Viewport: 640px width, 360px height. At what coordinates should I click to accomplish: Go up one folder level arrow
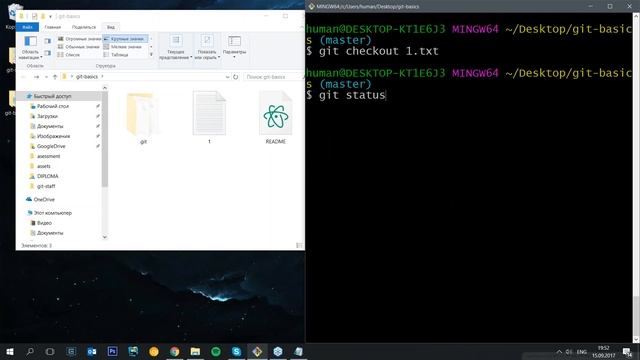coord(55,77)
